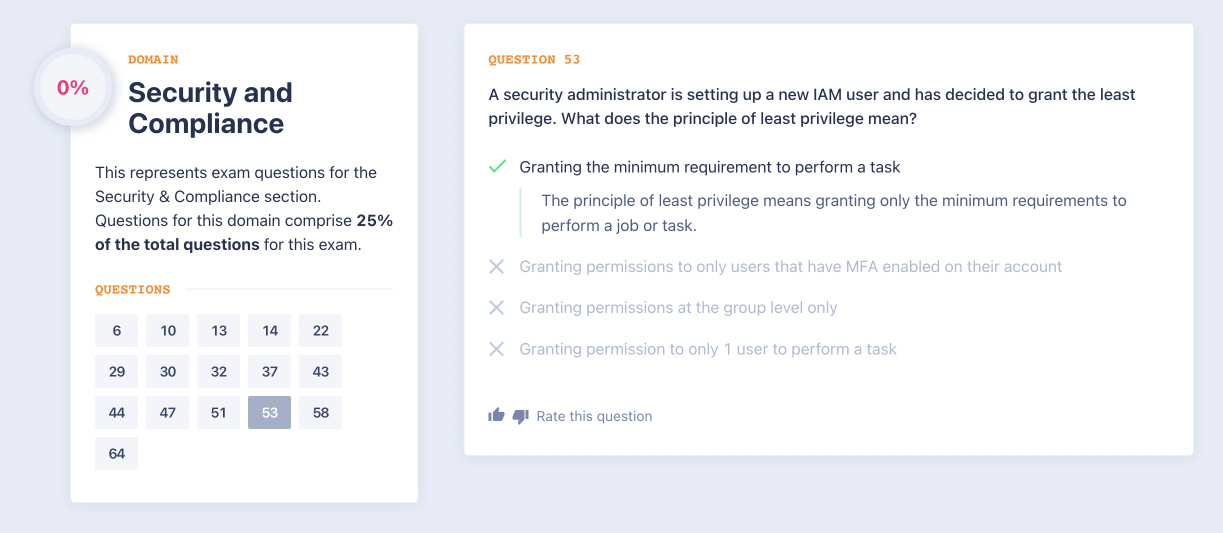The height and width of the screenshot is (533, 1223).
Task: Choose 'Granting permission to only 1 user' answer
Action: click(x=707, y=349)
